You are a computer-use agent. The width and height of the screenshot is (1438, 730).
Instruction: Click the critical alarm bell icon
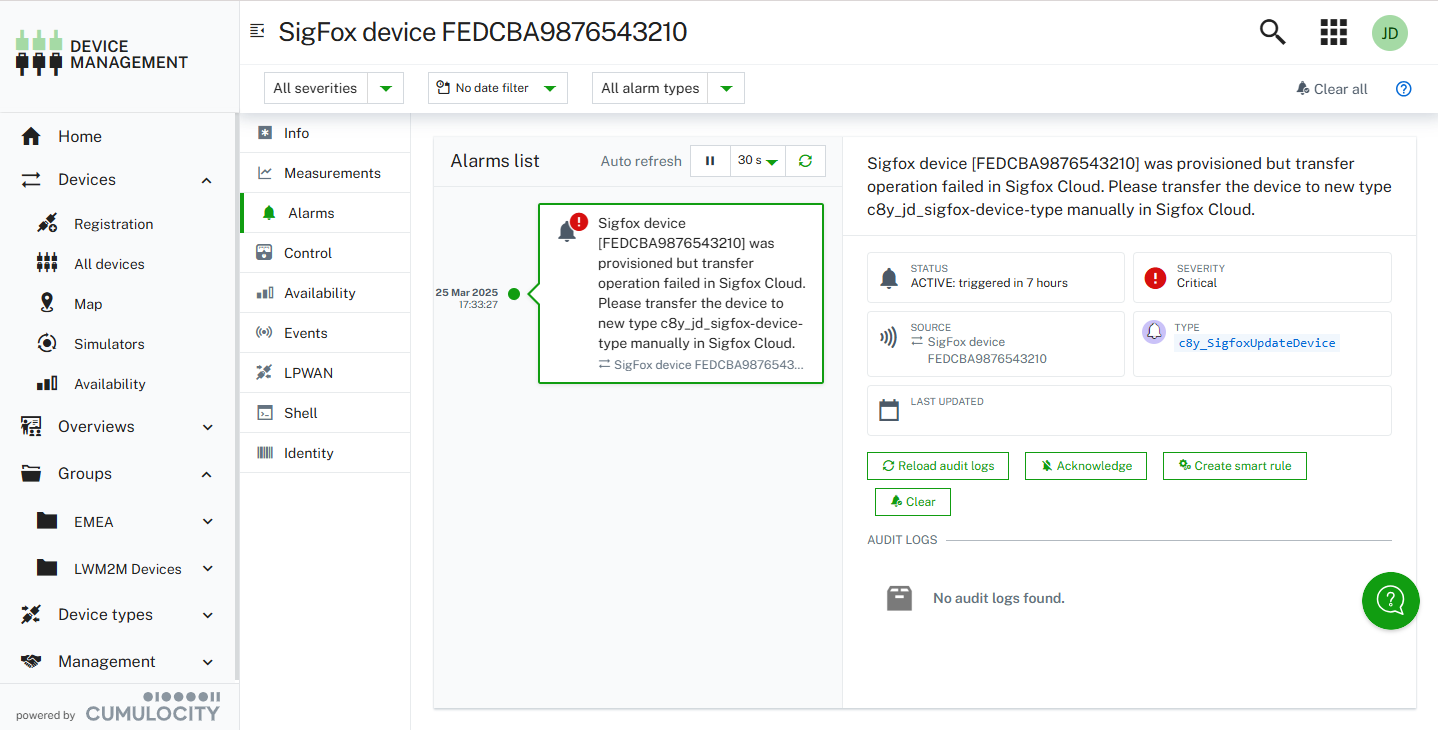coord(568,231)
